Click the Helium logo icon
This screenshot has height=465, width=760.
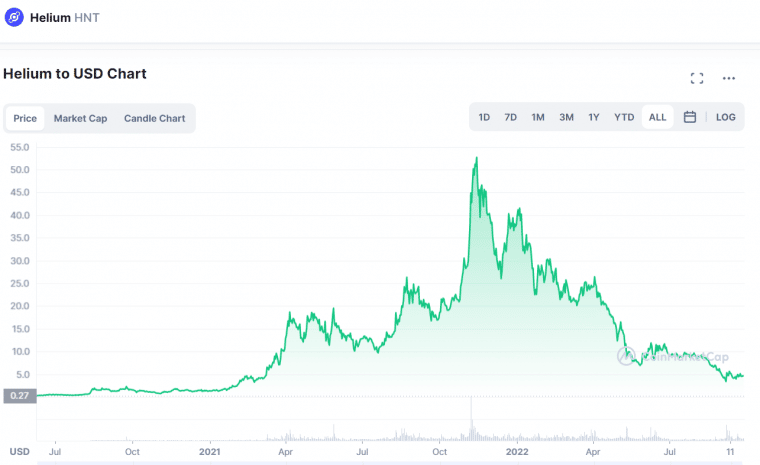(x=14, y=17)
